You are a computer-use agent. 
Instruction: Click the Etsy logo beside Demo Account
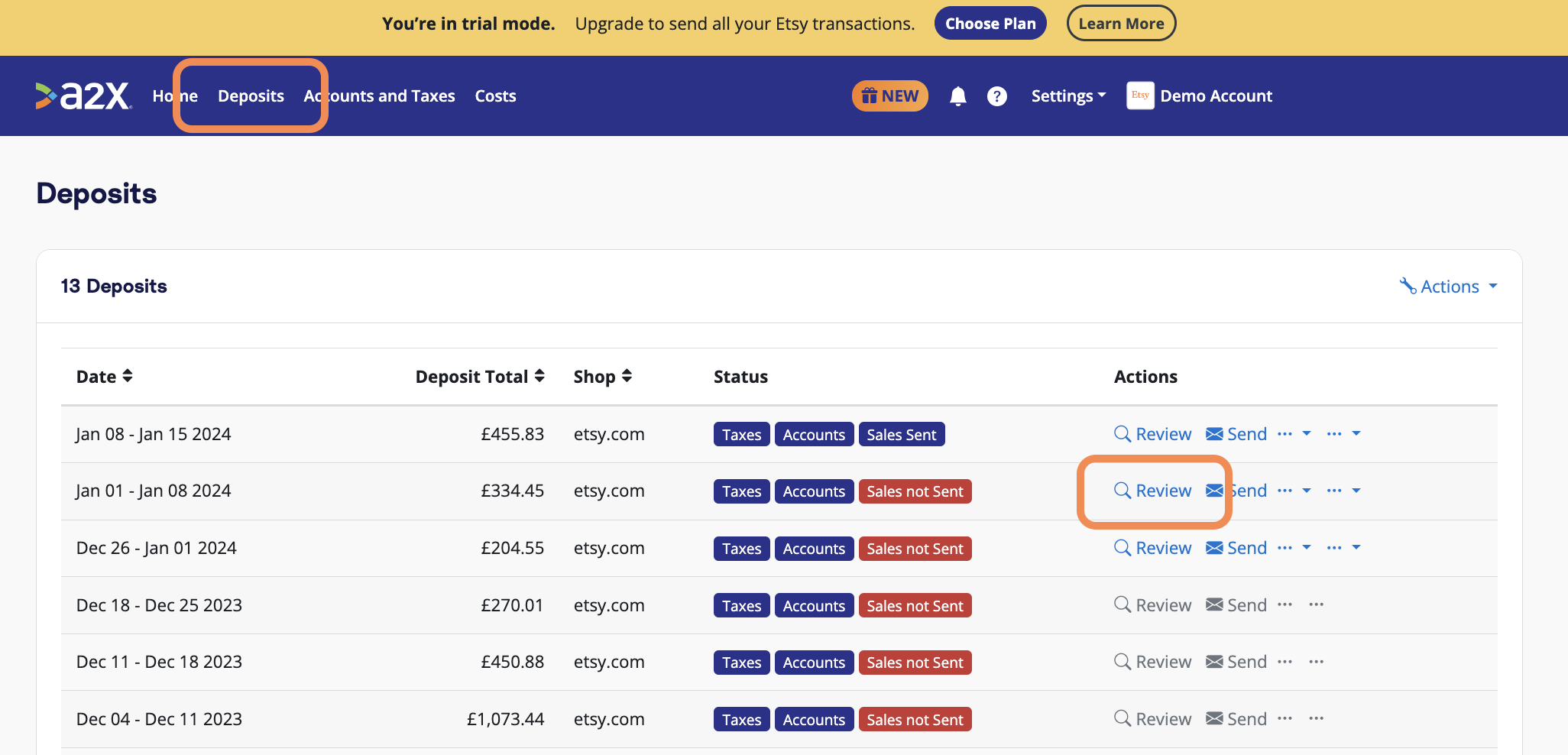tap(1140, 96)
